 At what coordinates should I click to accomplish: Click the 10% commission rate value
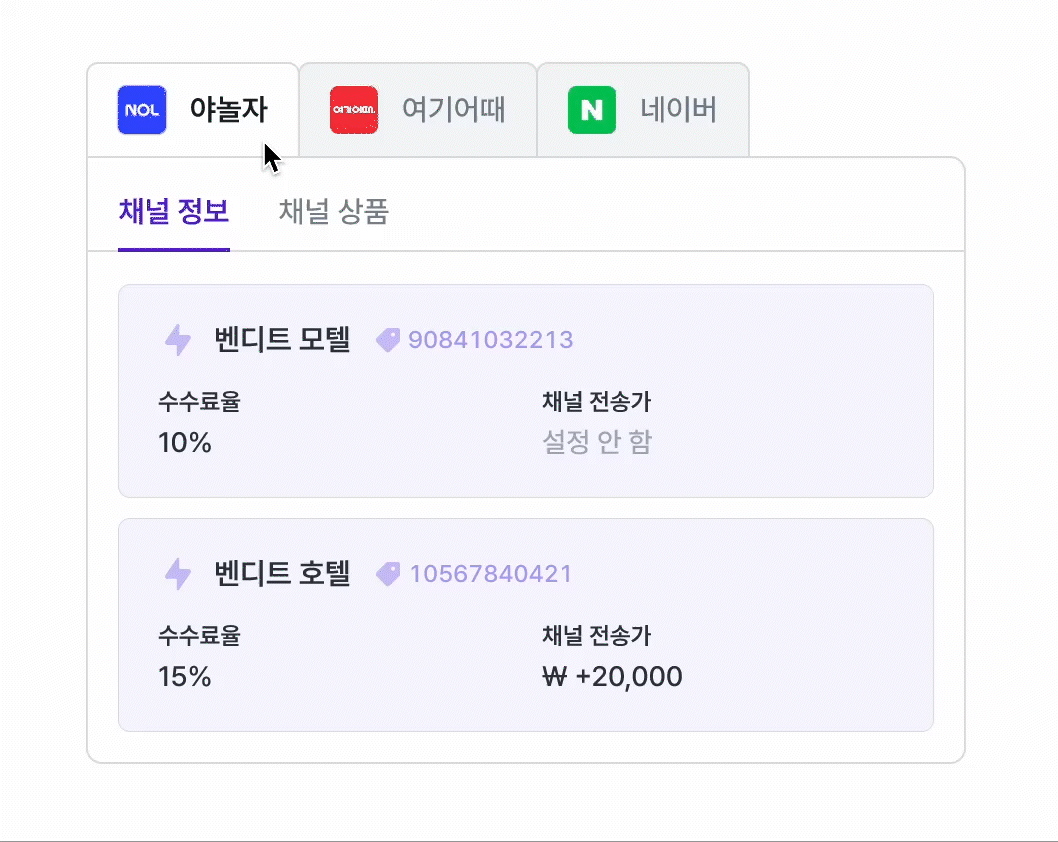coord(185,443)
